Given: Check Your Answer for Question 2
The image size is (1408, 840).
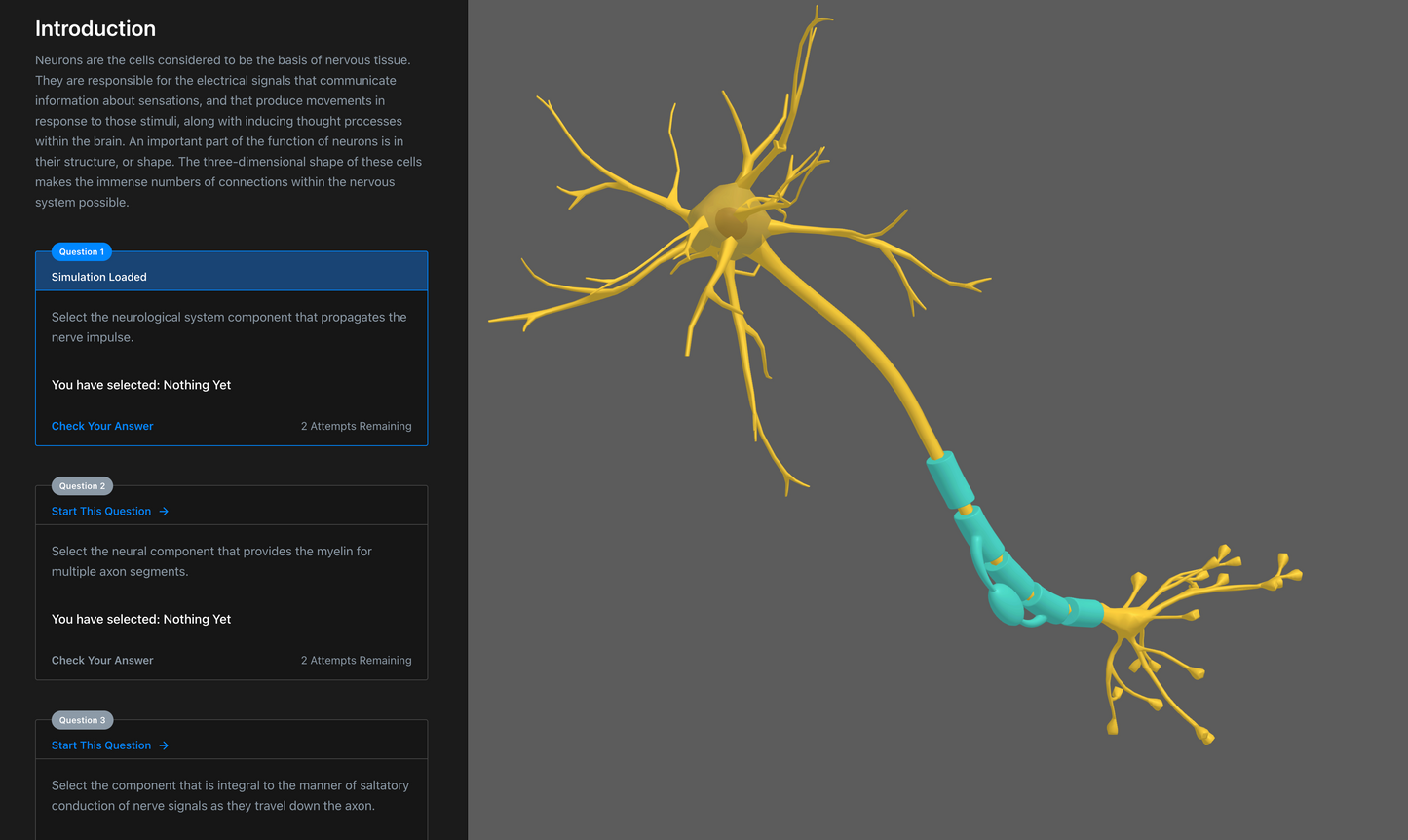Looking at the screenshot, I should pos(102,660).
